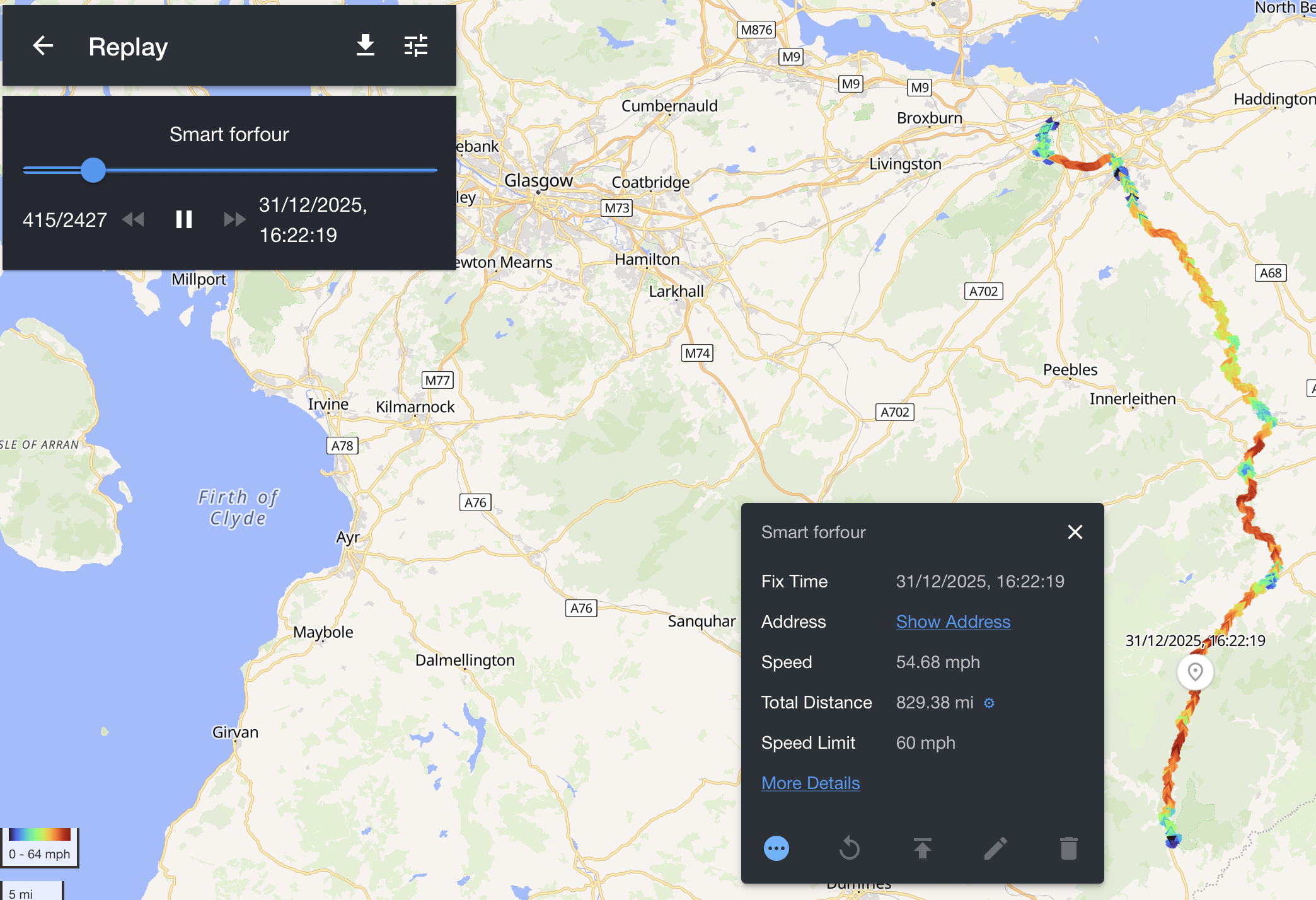Image resolution: width=1316 pixels, height=900 pixels.
Task: Open the blue more-options dots button
Action: [776, 848]
